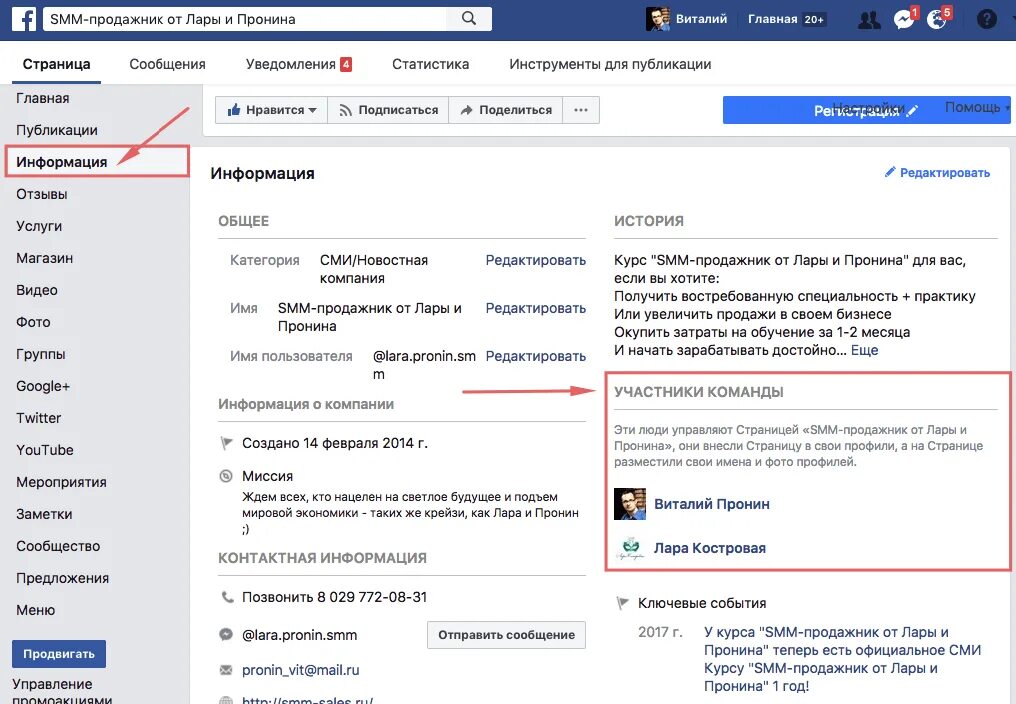Open the Нравится dropdown button
Image resolution: width=1016 pixels, height=704 pixels.
pos(271,110)
